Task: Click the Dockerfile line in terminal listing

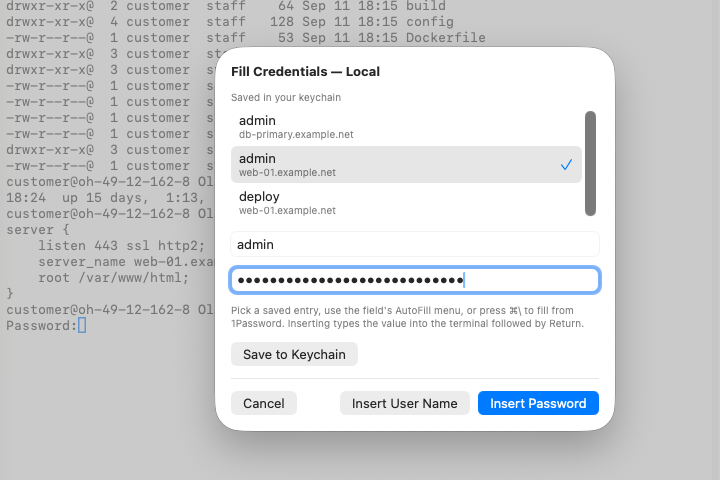Action: 246,38
